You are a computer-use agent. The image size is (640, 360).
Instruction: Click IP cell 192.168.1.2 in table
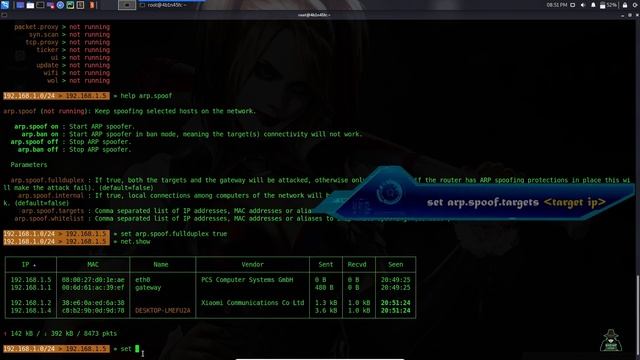tap(31, 303)
